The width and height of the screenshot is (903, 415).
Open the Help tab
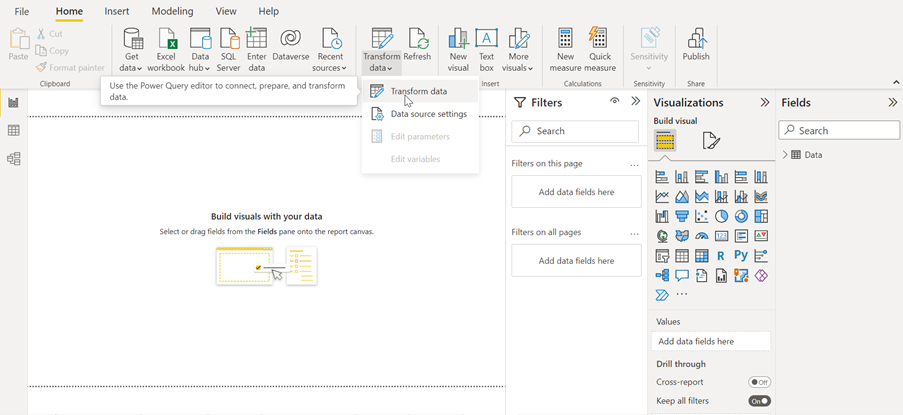click(268, 12)
